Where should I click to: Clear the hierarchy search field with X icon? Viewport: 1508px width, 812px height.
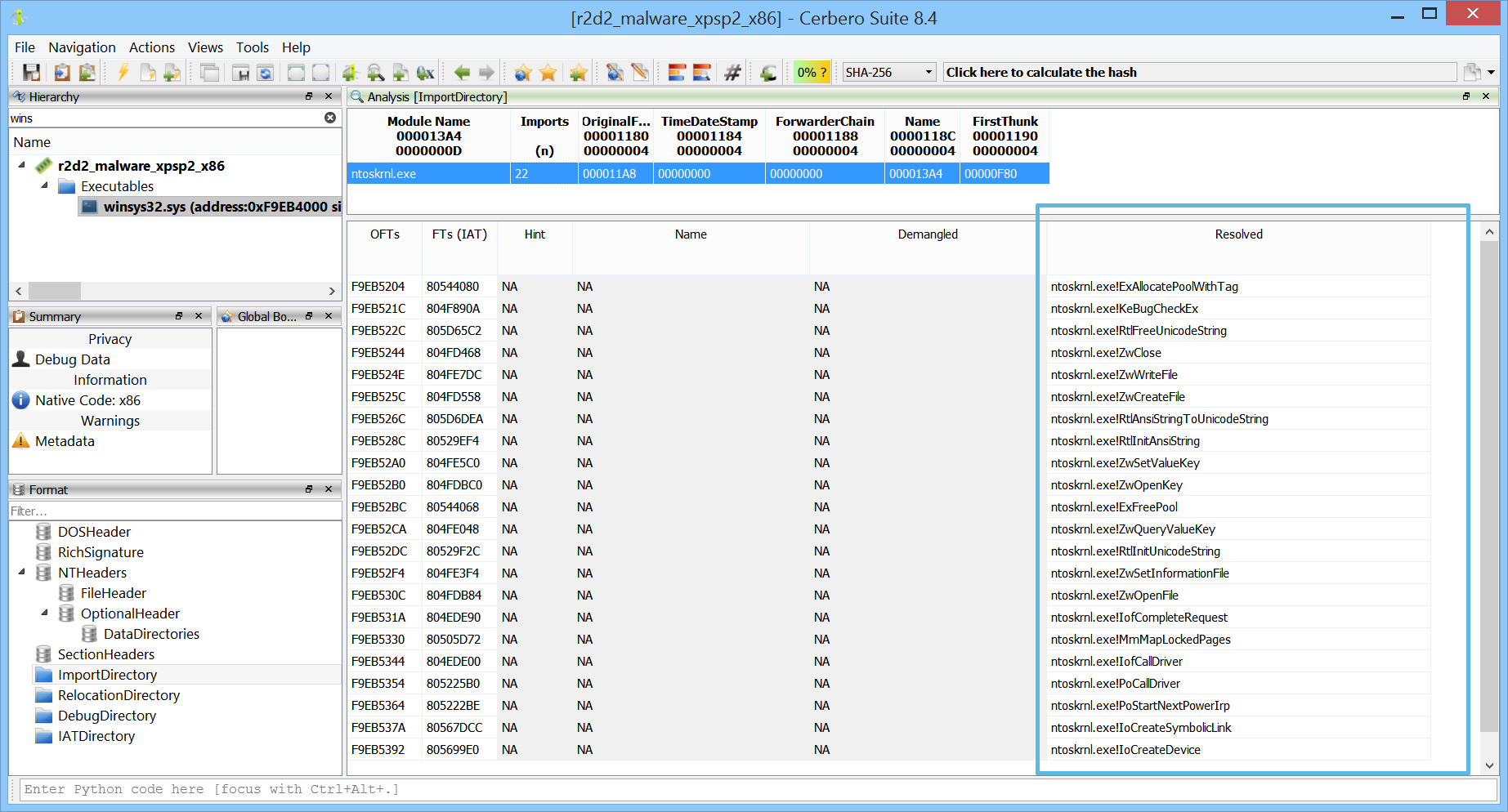pyautogui.click(x=330, y=118)
